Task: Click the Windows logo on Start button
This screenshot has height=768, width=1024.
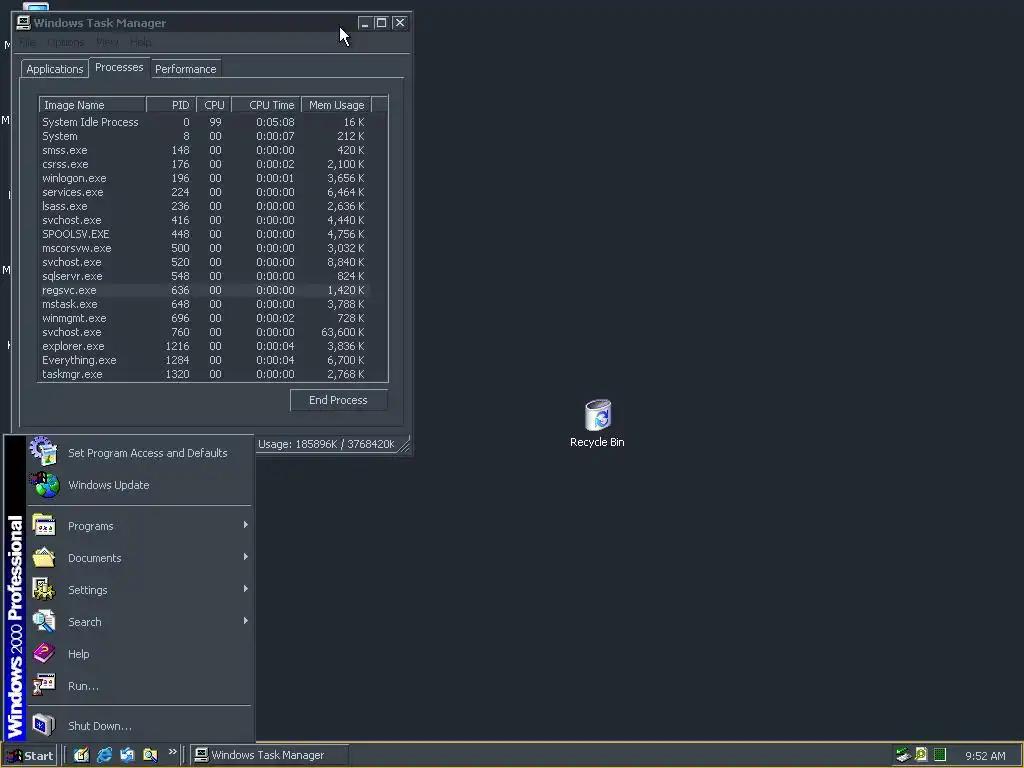Action: tap(14, 756)
